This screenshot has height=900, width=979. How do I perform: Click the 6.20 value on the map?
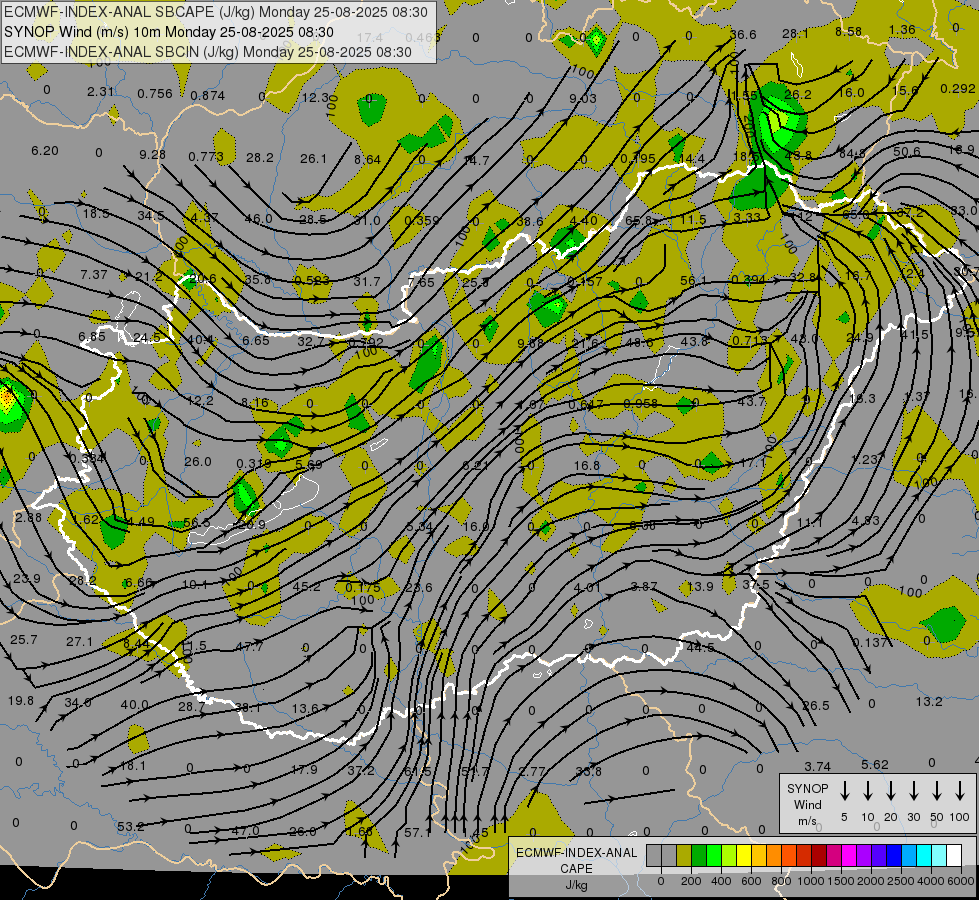point(45,151)
